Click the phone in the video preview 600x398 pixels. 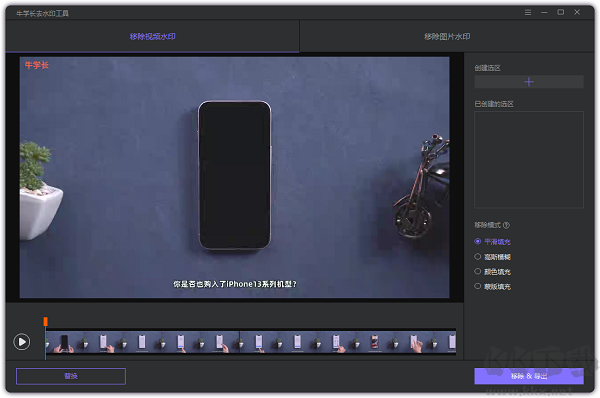click(x=235, y=175)
